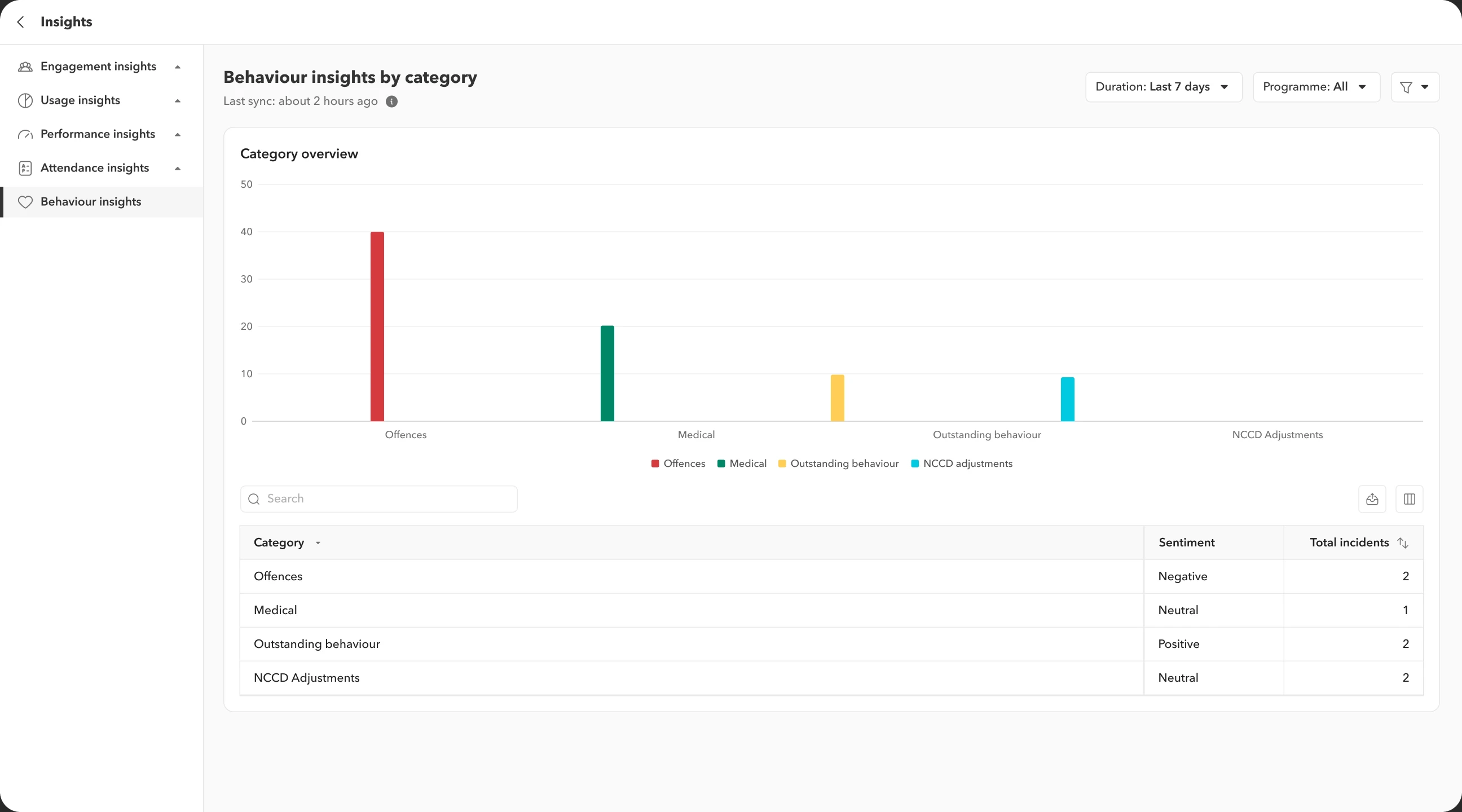This screenshot has height=812, width=1462.
Task: Open the Duration: Last 7 days dropdown
Action: click(x=1164, y=87)
